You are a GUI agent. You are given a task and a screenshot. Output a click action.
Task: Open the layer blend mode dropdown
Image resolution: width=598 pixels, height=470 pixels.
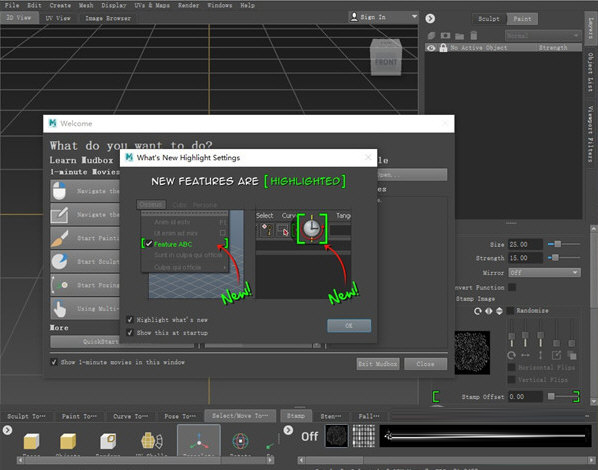(x=543, y=35)
